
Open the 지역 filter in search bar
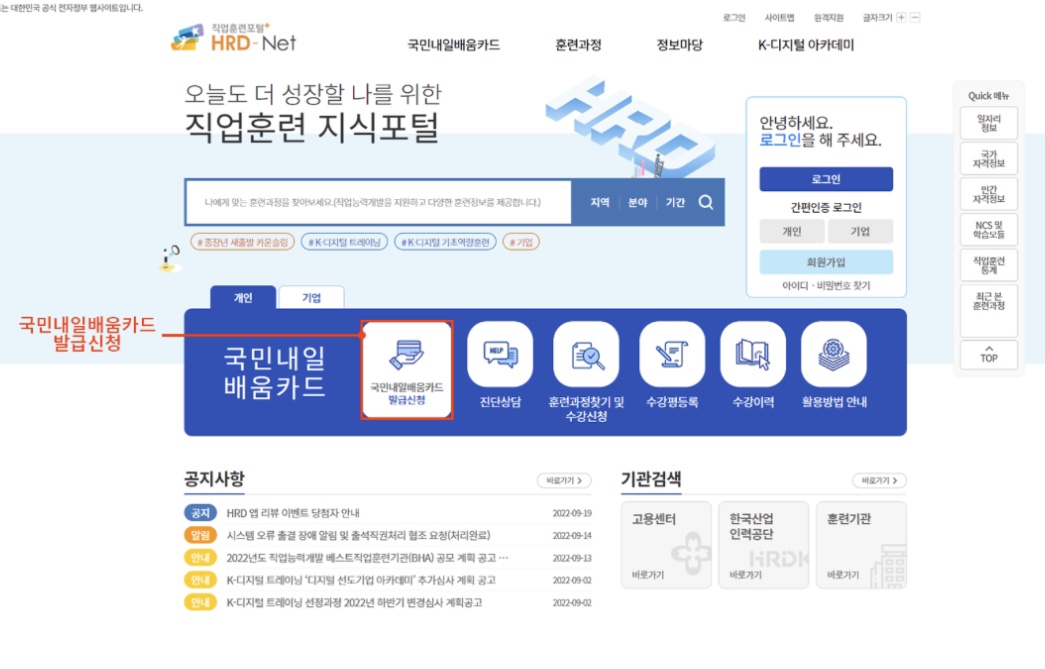(x=600, y=202)
